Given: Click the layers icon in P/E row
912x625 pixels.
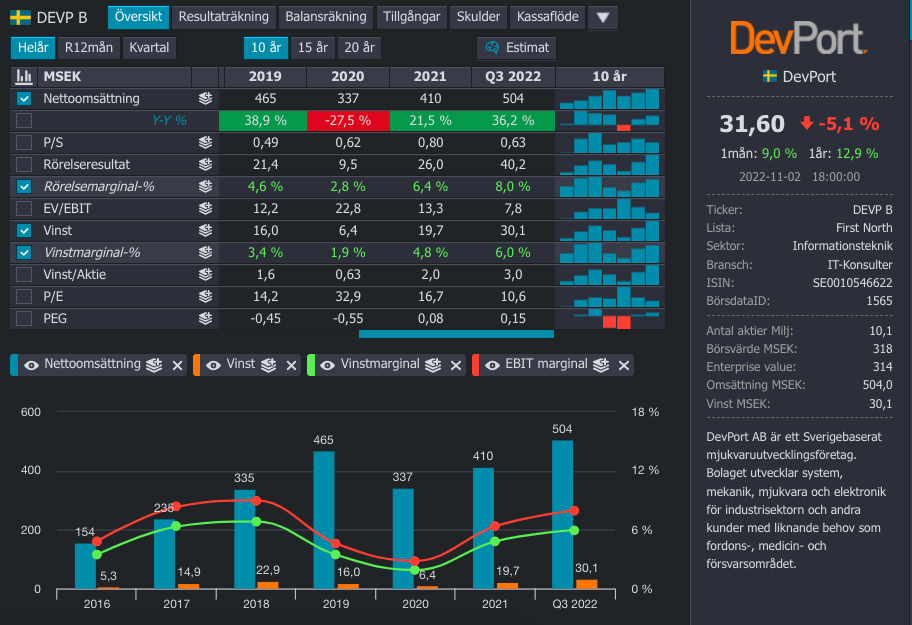Looking at the screenshot, I should pos(205,296).
